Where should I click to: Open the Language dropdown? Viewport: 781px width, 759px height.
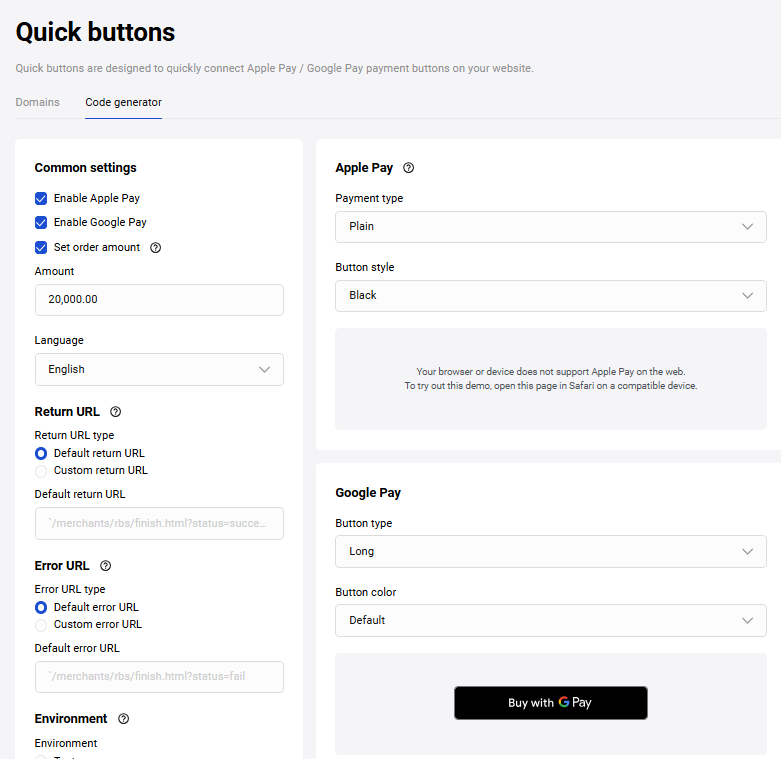coord(159,370)
